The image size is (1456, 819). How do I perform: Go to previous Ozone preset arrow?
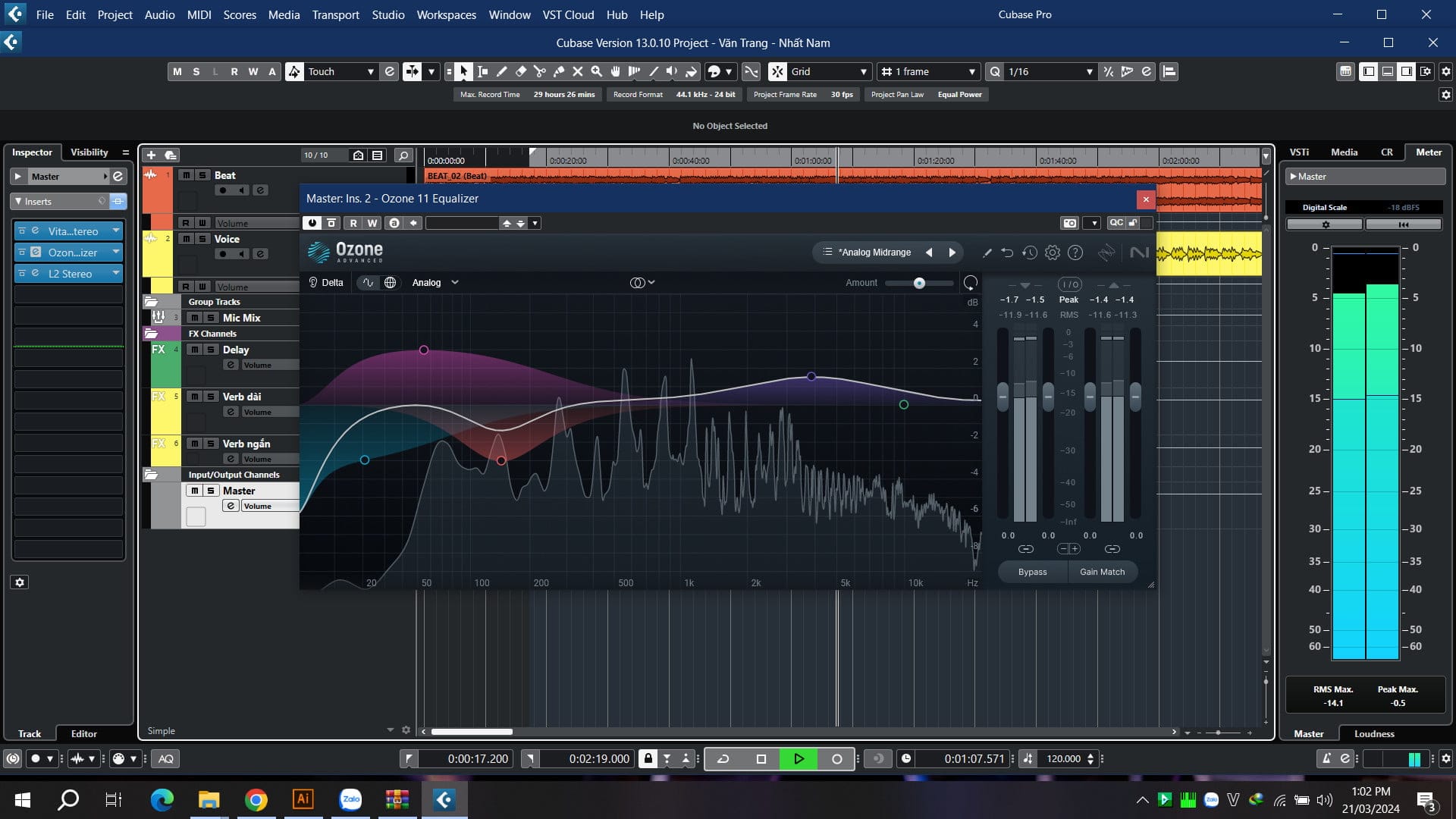(929, 252)
